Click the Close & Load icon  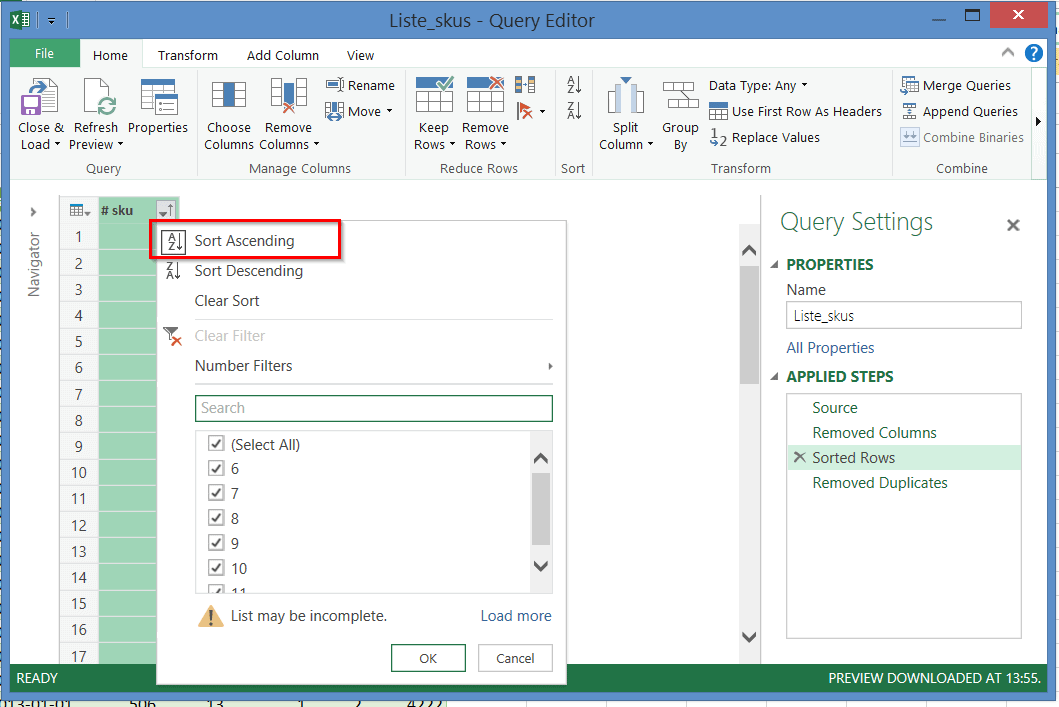[x=40, y=99]
